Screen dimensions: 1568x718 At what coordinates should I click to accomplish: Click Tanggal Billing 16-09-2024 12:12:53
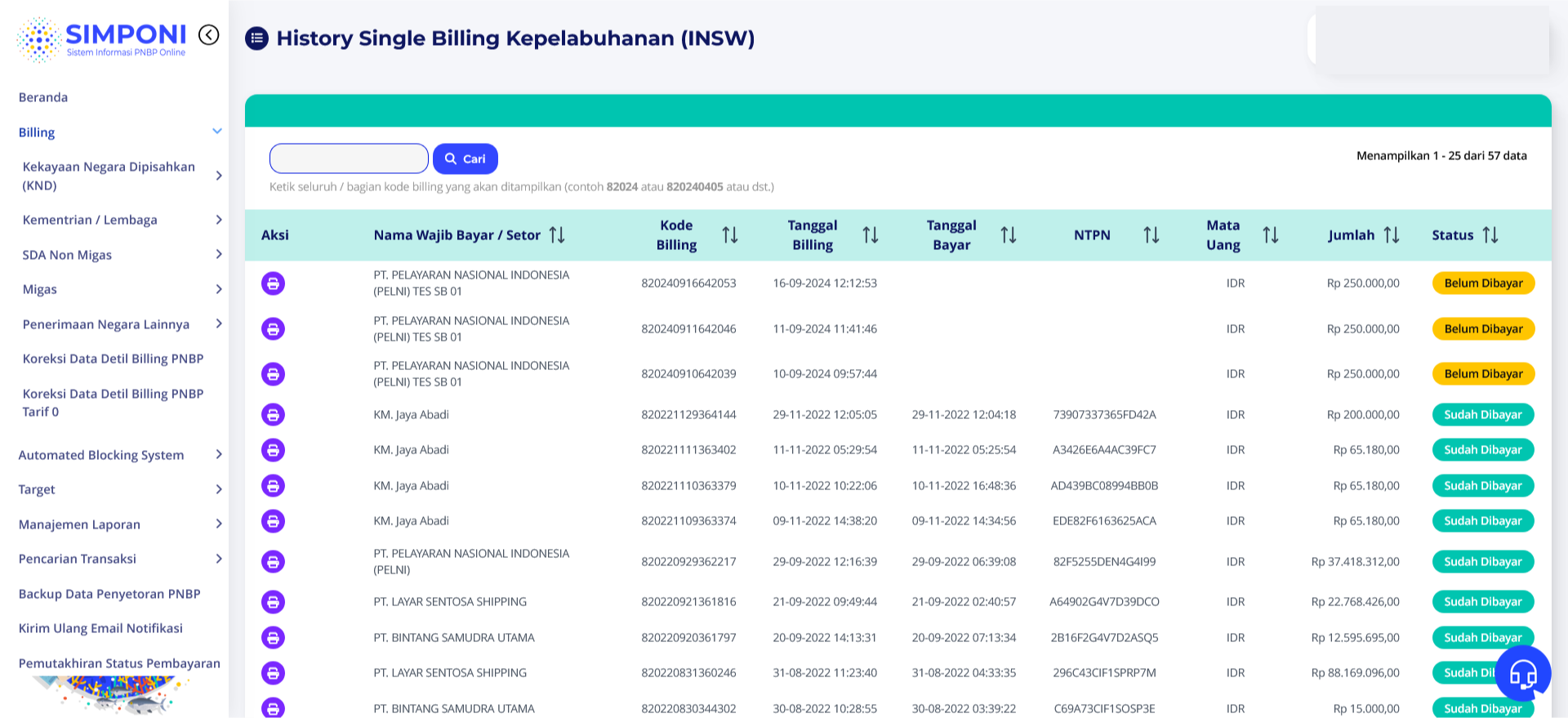[825, 283]
